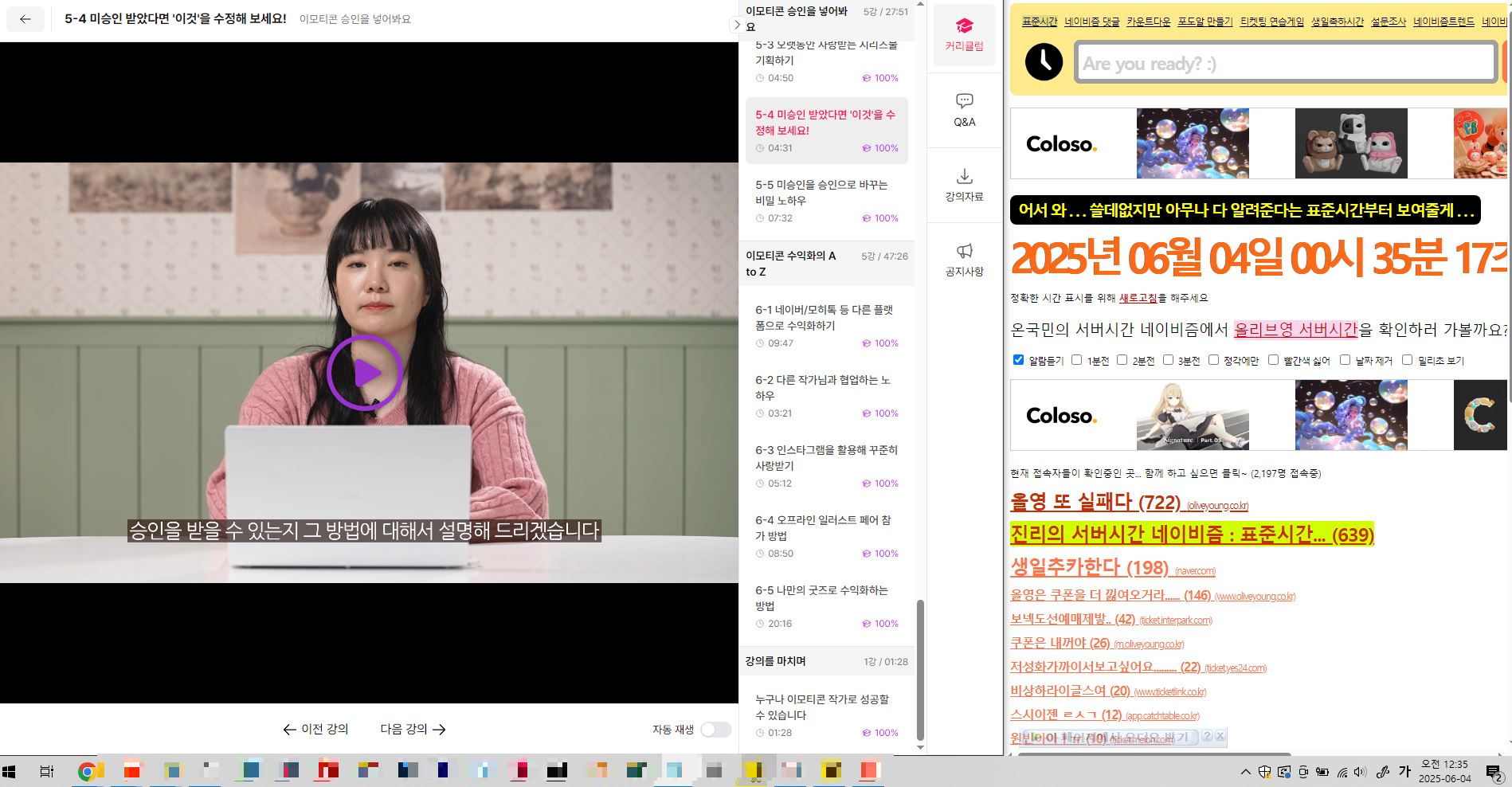Click the 새로고침 refresh link
1512x787 pixels.
point(1138,298)
